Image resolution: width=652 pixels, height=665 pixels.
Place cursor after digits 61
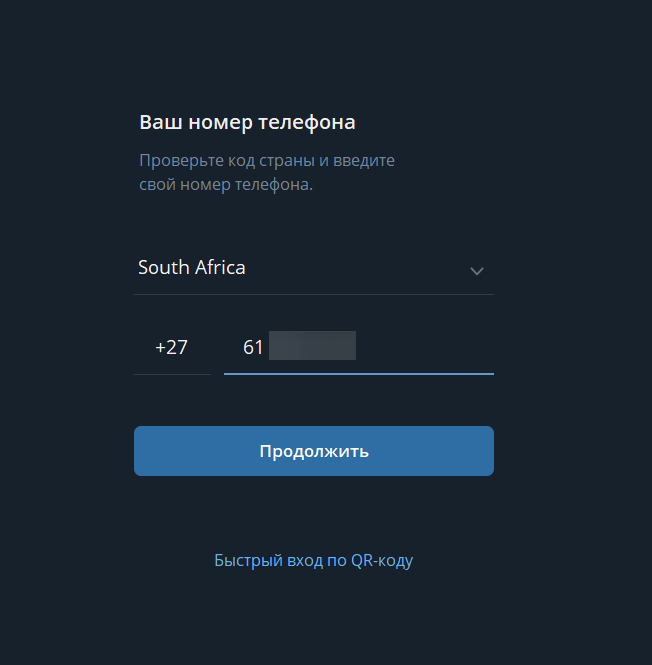[265, 348]
